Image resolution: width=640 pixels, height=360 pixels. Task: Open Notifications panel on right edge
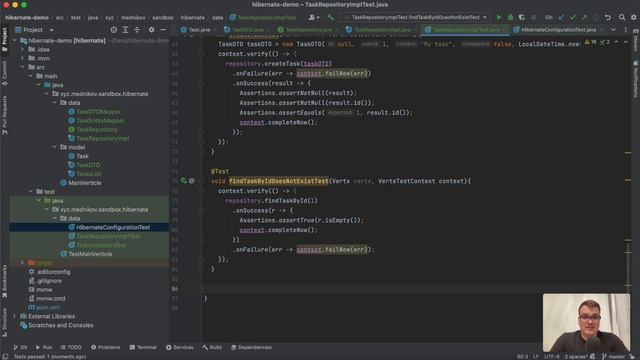pyautogui.click(x=636, y=79)
